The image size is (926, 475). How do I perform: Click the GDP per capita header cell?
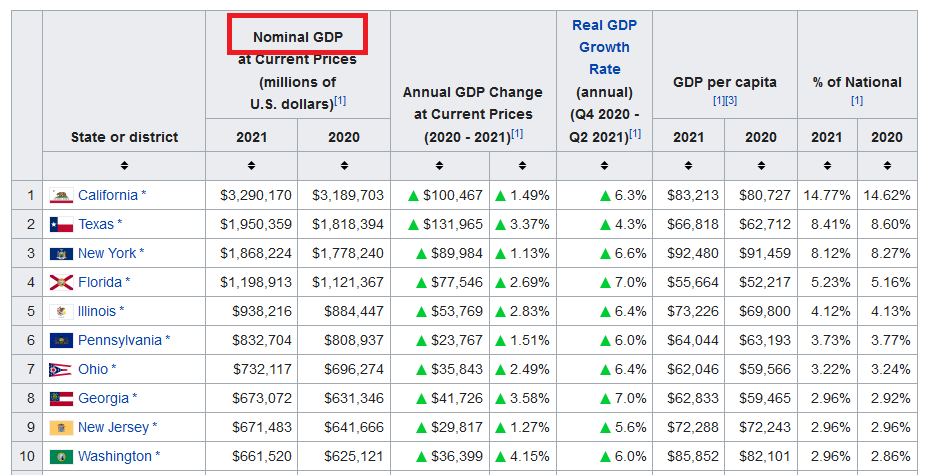coord(725,82)
